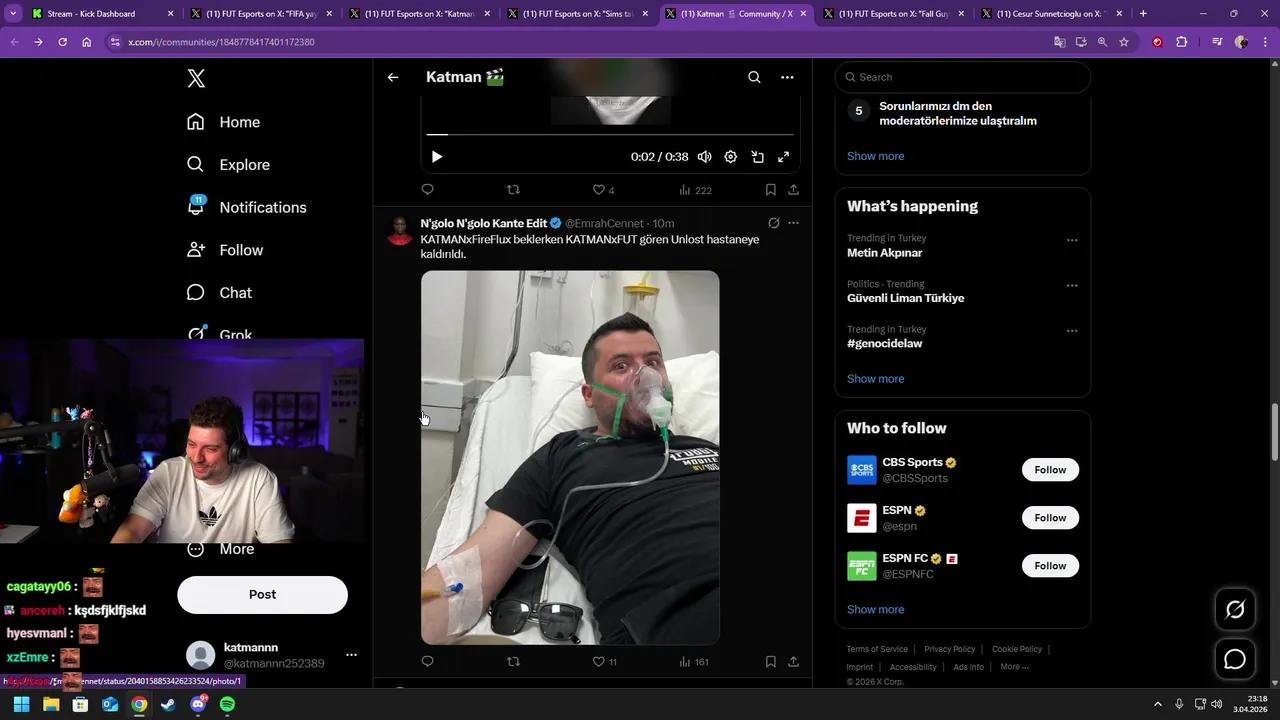Go to Home in X sidebar
Viewport: 1280px width, 720px height.
[223, 122]
